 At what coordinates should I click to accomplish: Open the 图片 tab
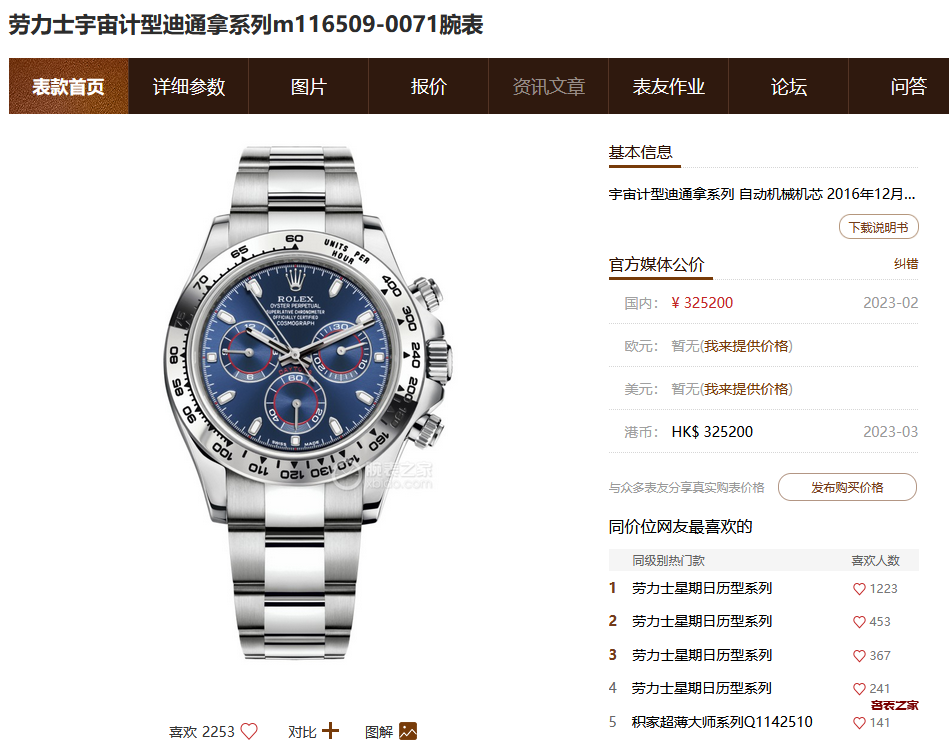pos(309,87)
